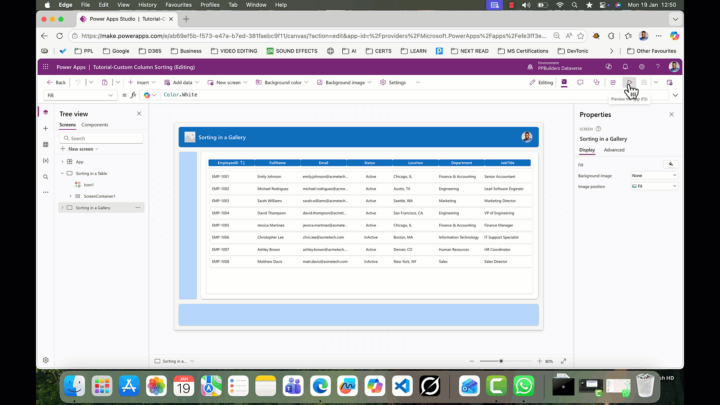
Task: Open the Background color dropdown
Action: (306, 83)
